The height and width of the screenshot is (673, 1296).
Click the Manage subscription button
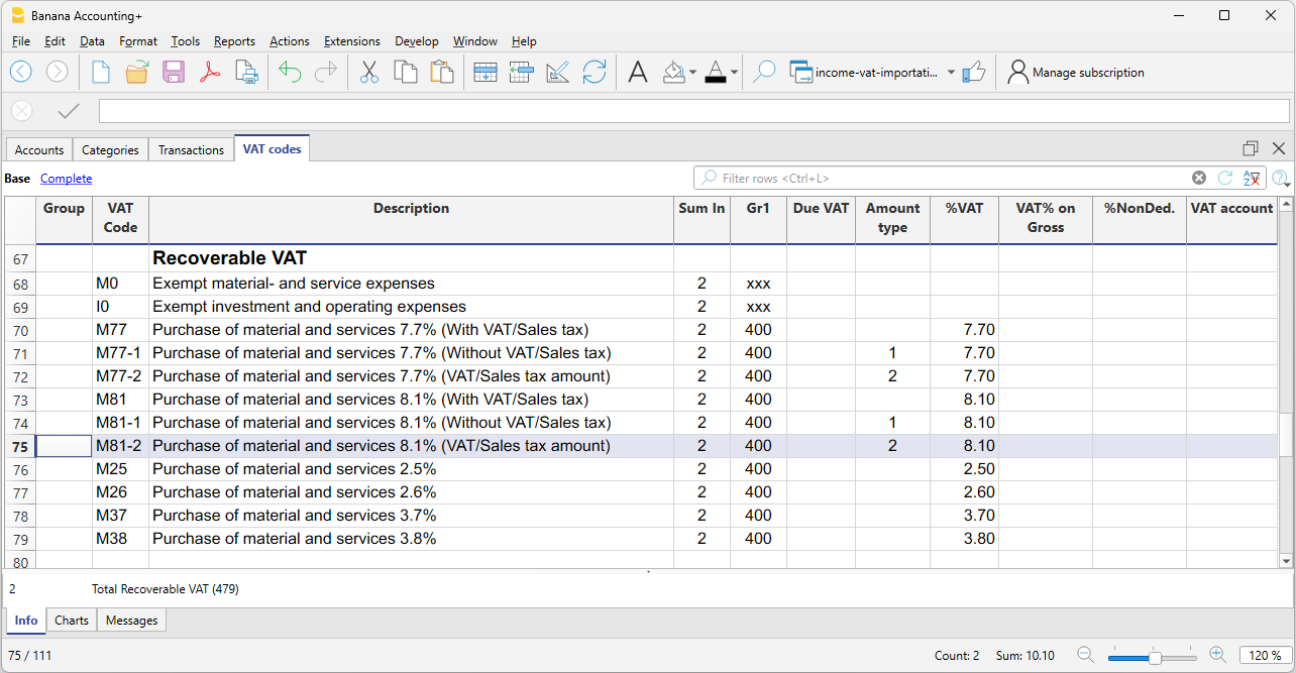[x=1076, y=72]
